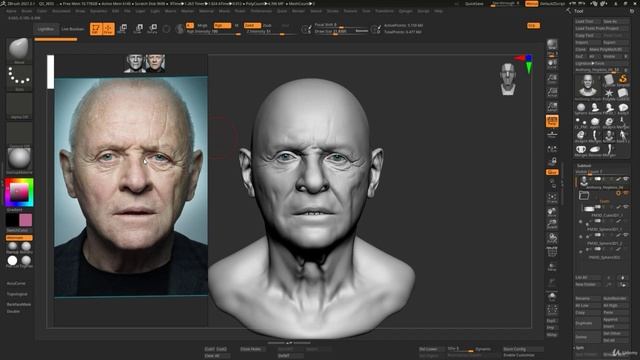
Task: Open the Brush menu
Action: point(27,11)
